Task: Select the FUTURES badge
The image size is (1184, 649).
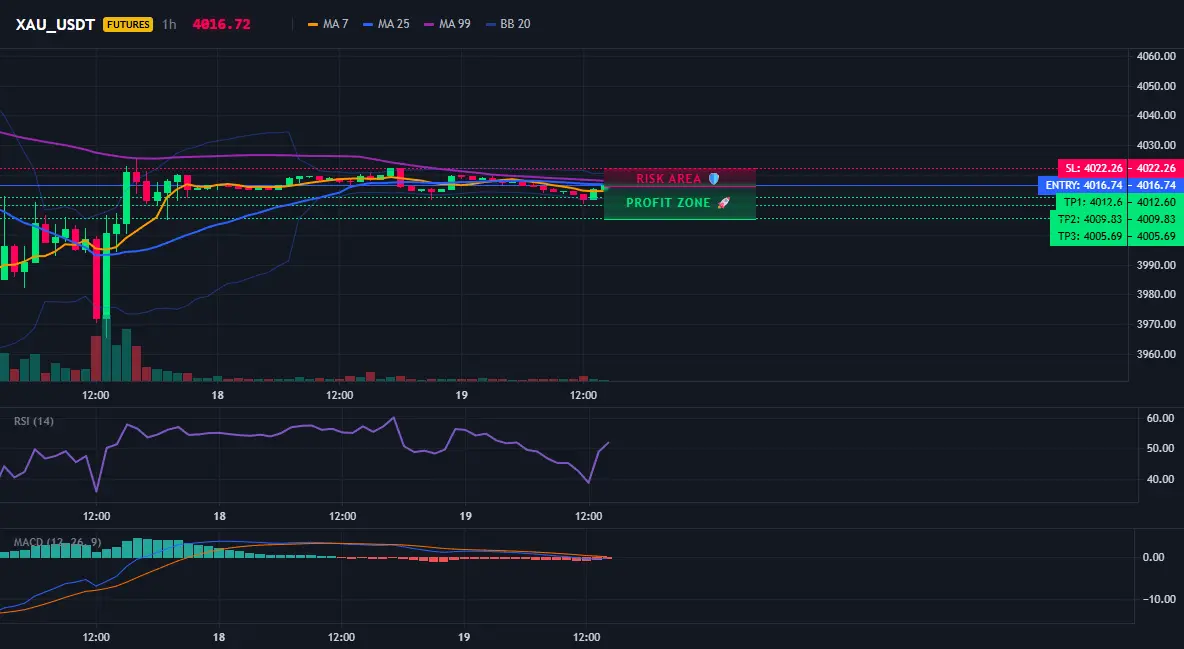Action: pyautogui.click(x=128, y=24)
